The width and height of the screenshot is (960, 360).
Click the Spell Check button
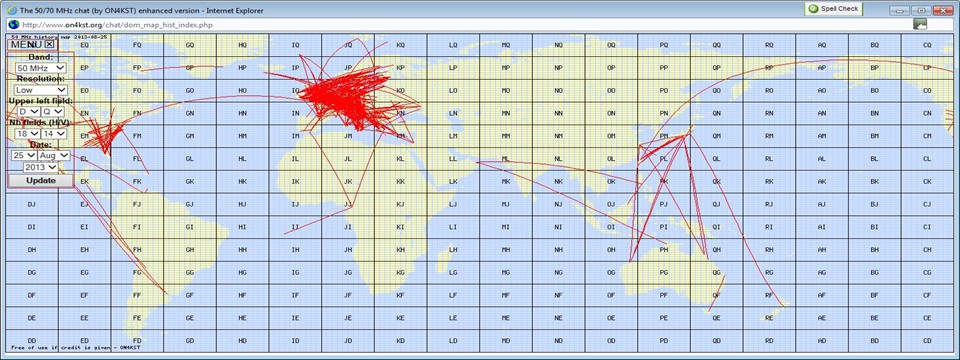tap(833, 9)
